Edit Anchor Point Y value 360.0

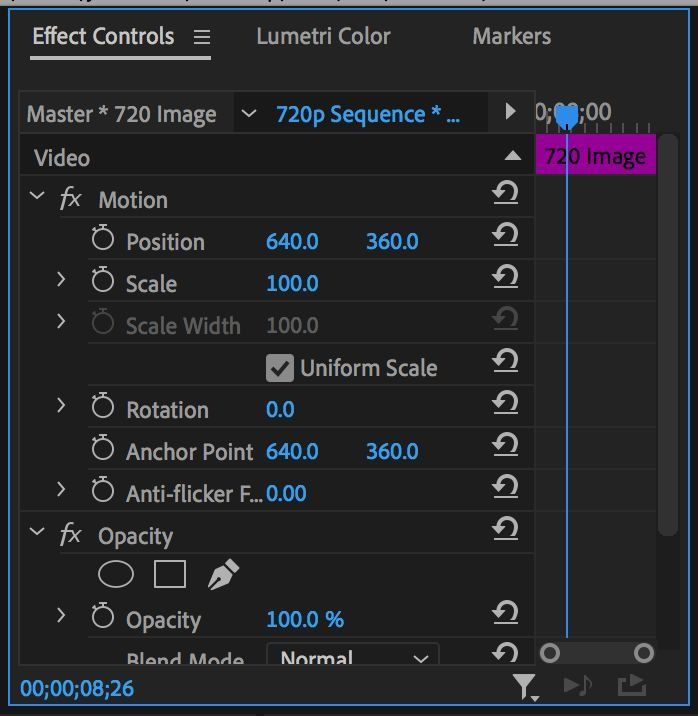(x=392, y=451)
